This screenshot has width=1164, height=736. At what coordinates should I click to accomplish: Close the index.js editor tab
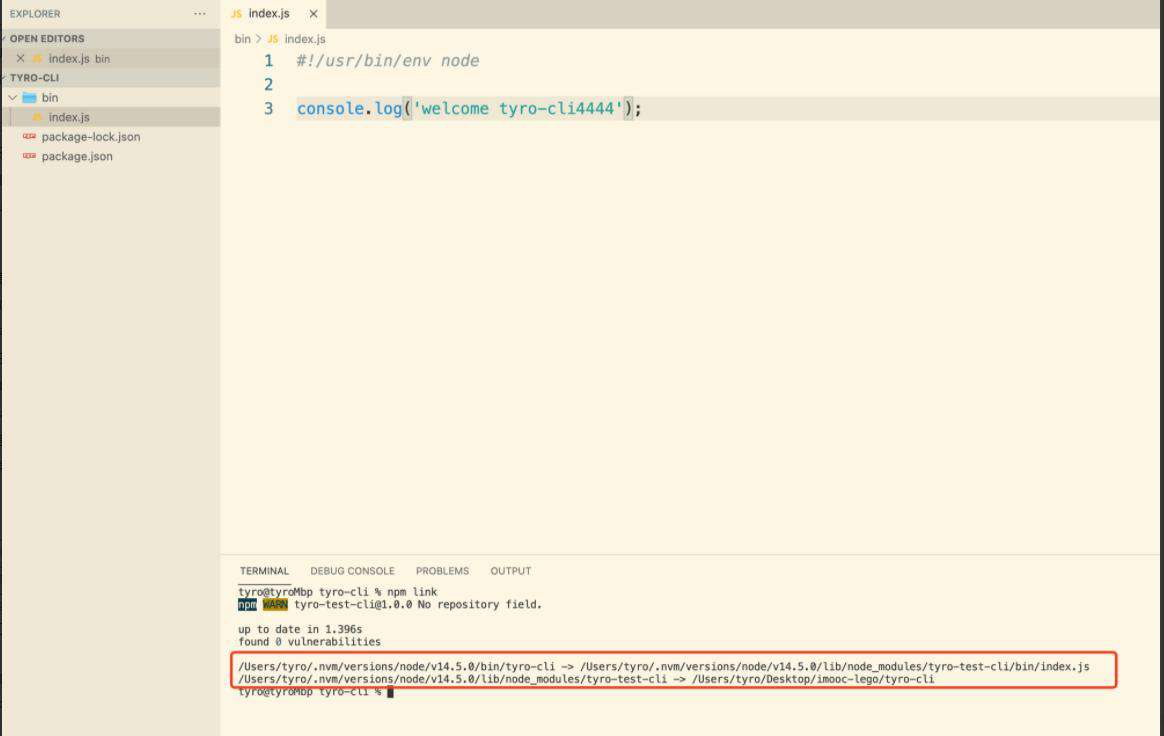[313, 14]
